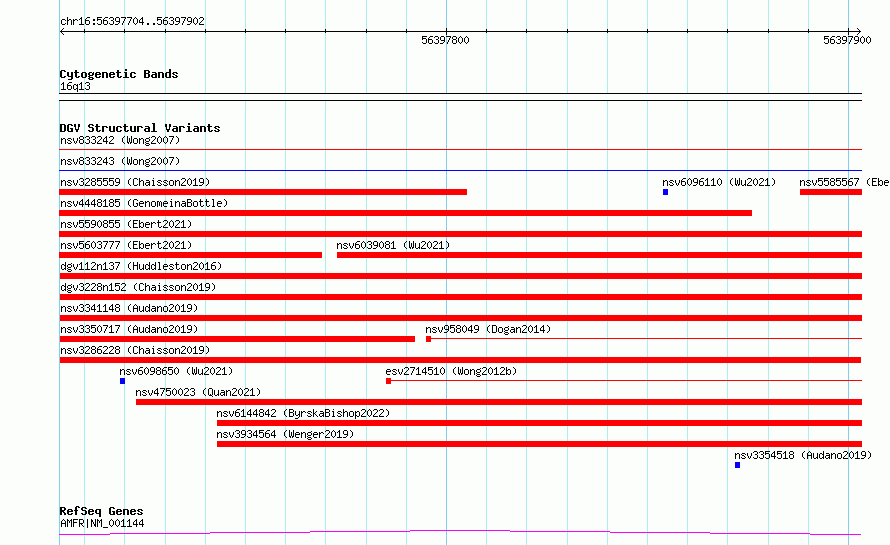Open nsv3354518 (Audano2019) label
The width and height of the screenshot is (890, 545).
803,455
